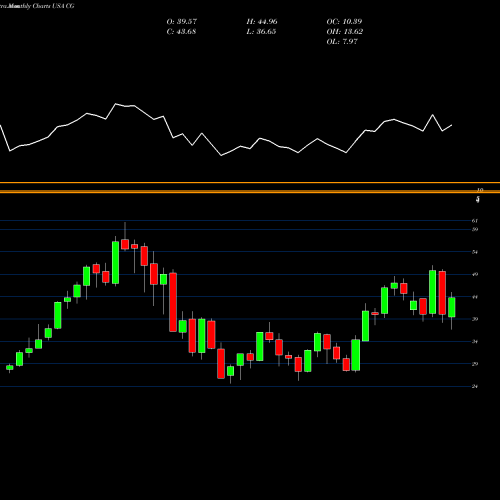The width and height of the screenshot is (500, 500).
Task: Click the 'OH: 13.62' reading
Action: (345, 32)
